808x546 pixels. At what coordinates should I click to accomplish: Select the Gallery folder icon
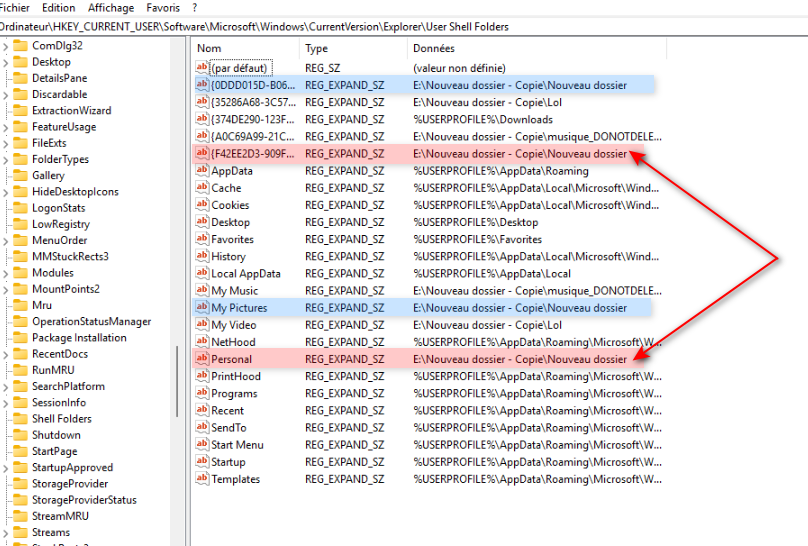[x=20, y=175]
